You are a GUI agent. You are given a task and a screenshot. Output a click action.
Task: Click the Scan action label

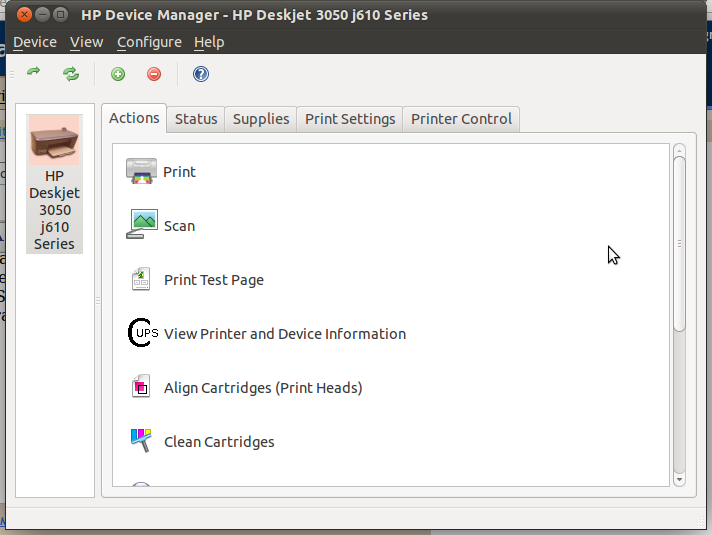[179, 226]
